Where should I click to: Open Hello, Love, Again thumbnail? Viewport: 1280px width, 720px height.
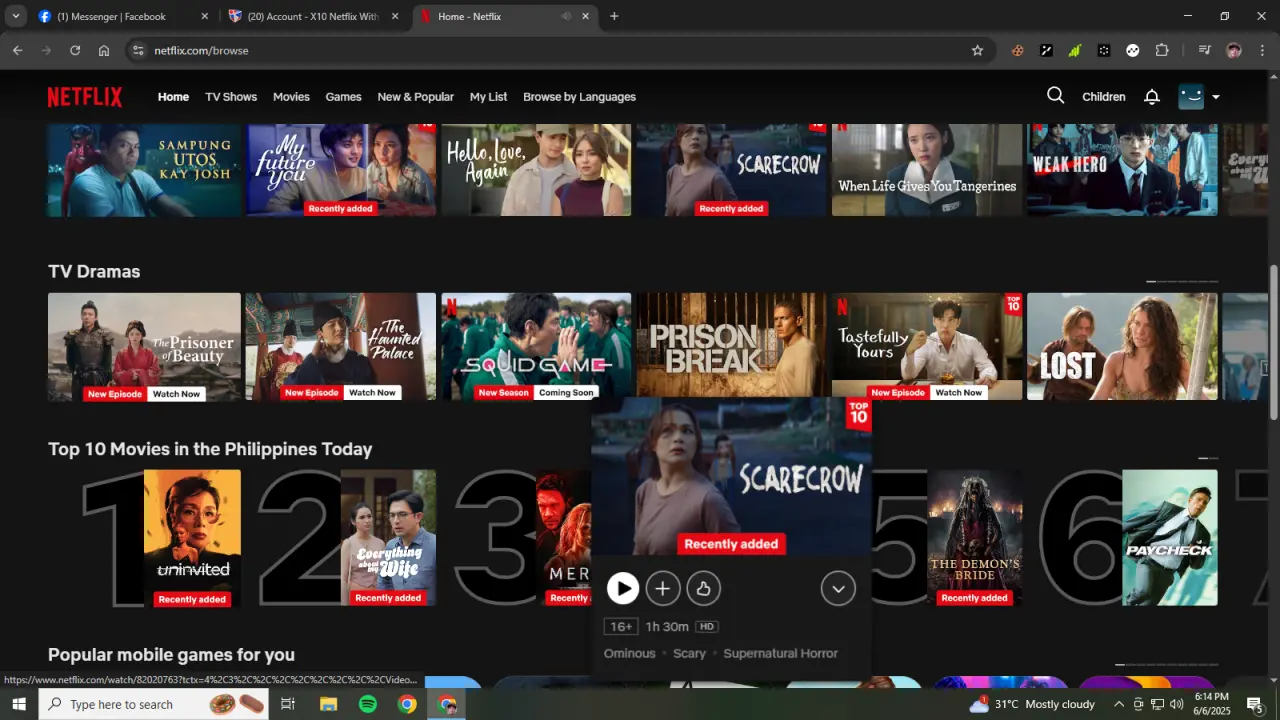pos(536,169)
